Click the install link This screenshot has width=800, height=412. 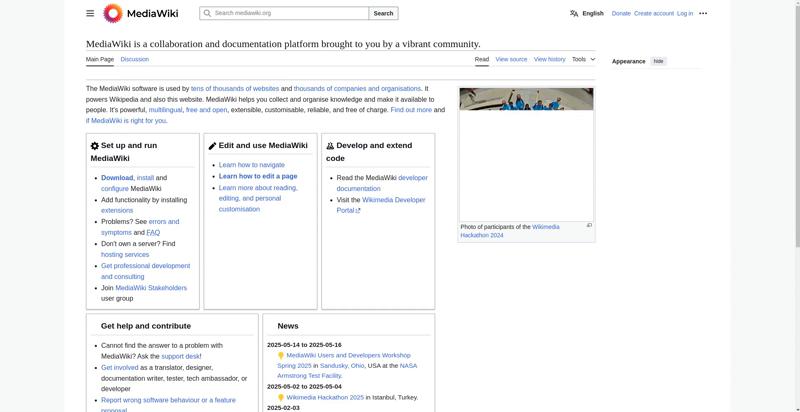[145, 178]
